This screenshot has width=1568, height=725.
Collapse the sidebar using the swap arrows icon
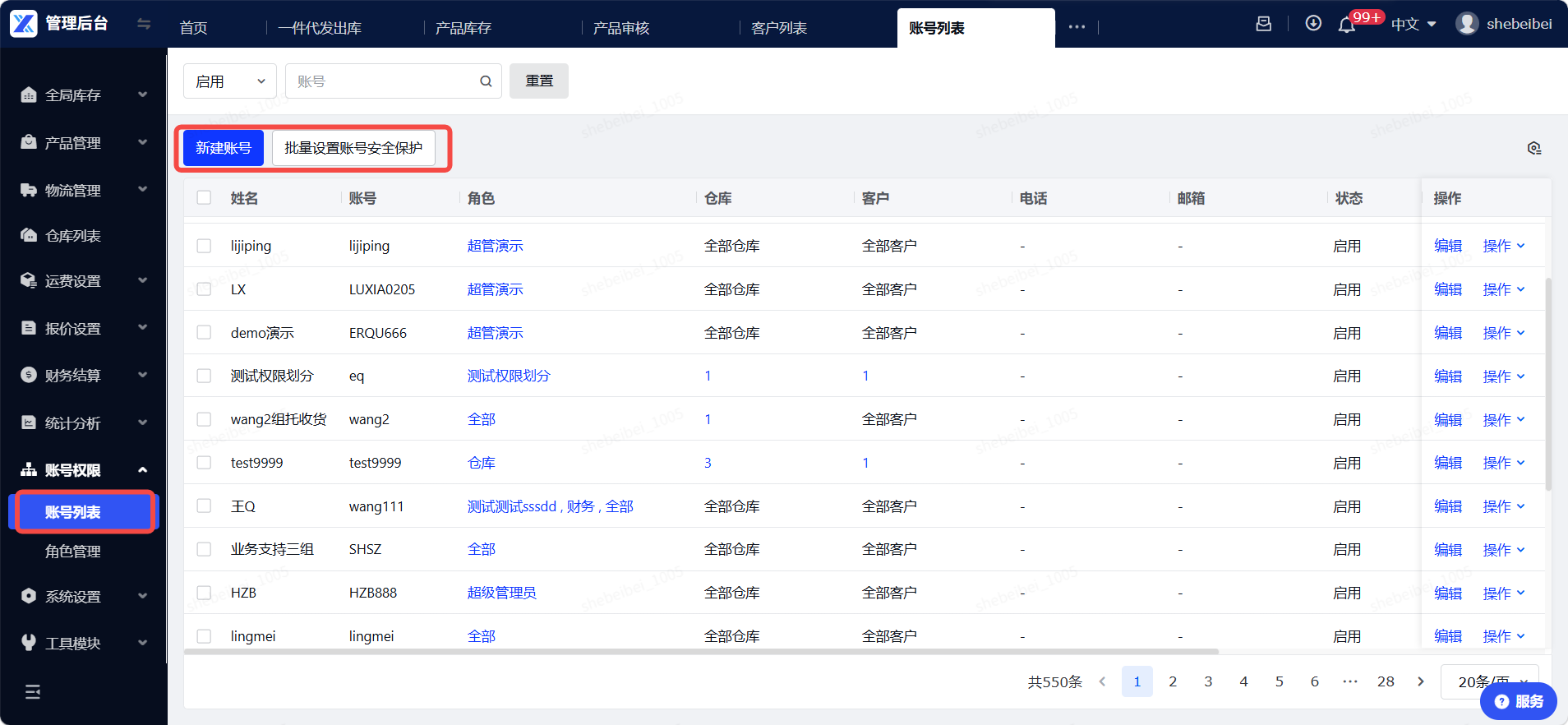(x=144, y=24)
